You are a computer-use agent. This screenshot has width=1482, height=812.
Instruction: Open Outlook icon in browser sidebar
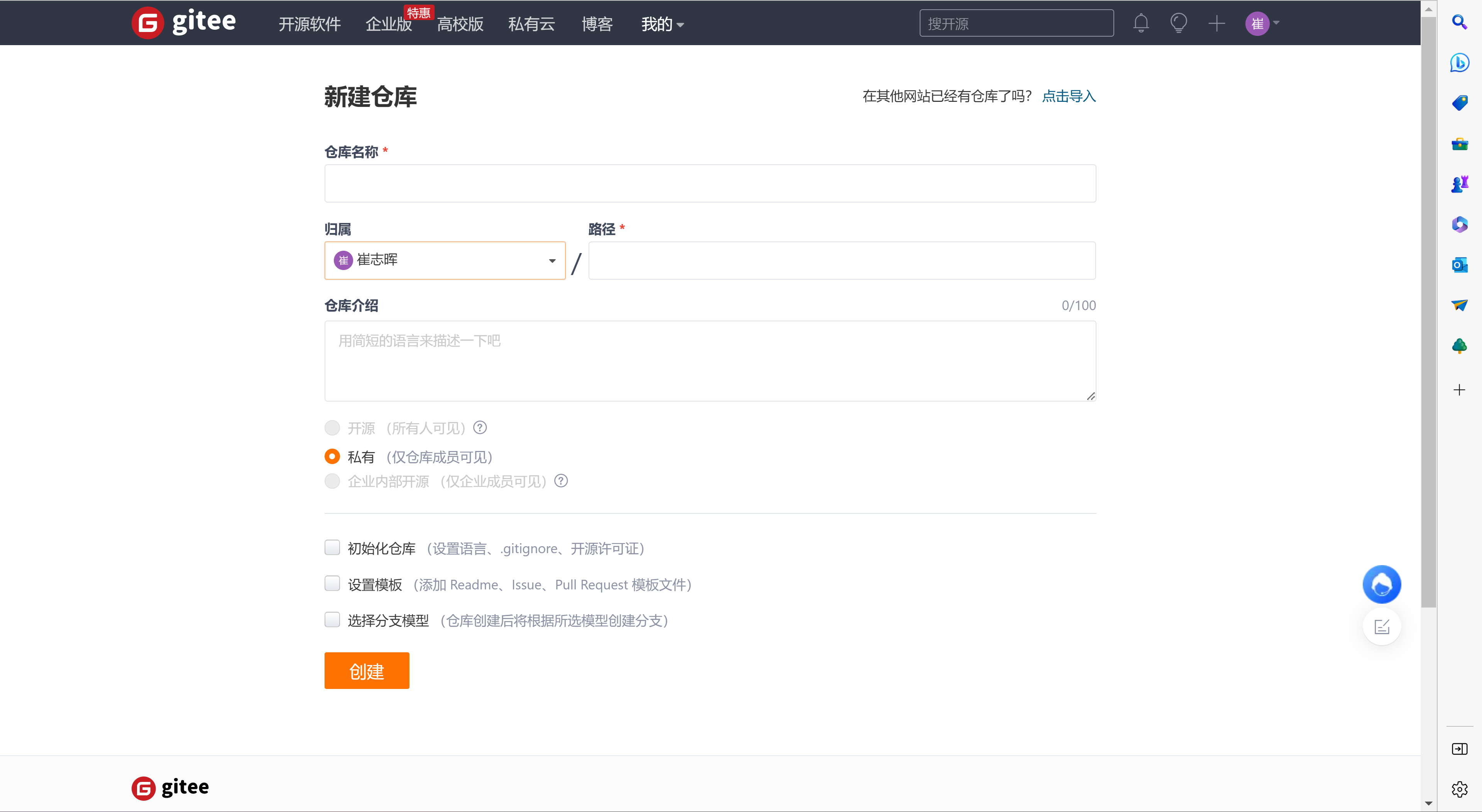tap(1459, 265)
